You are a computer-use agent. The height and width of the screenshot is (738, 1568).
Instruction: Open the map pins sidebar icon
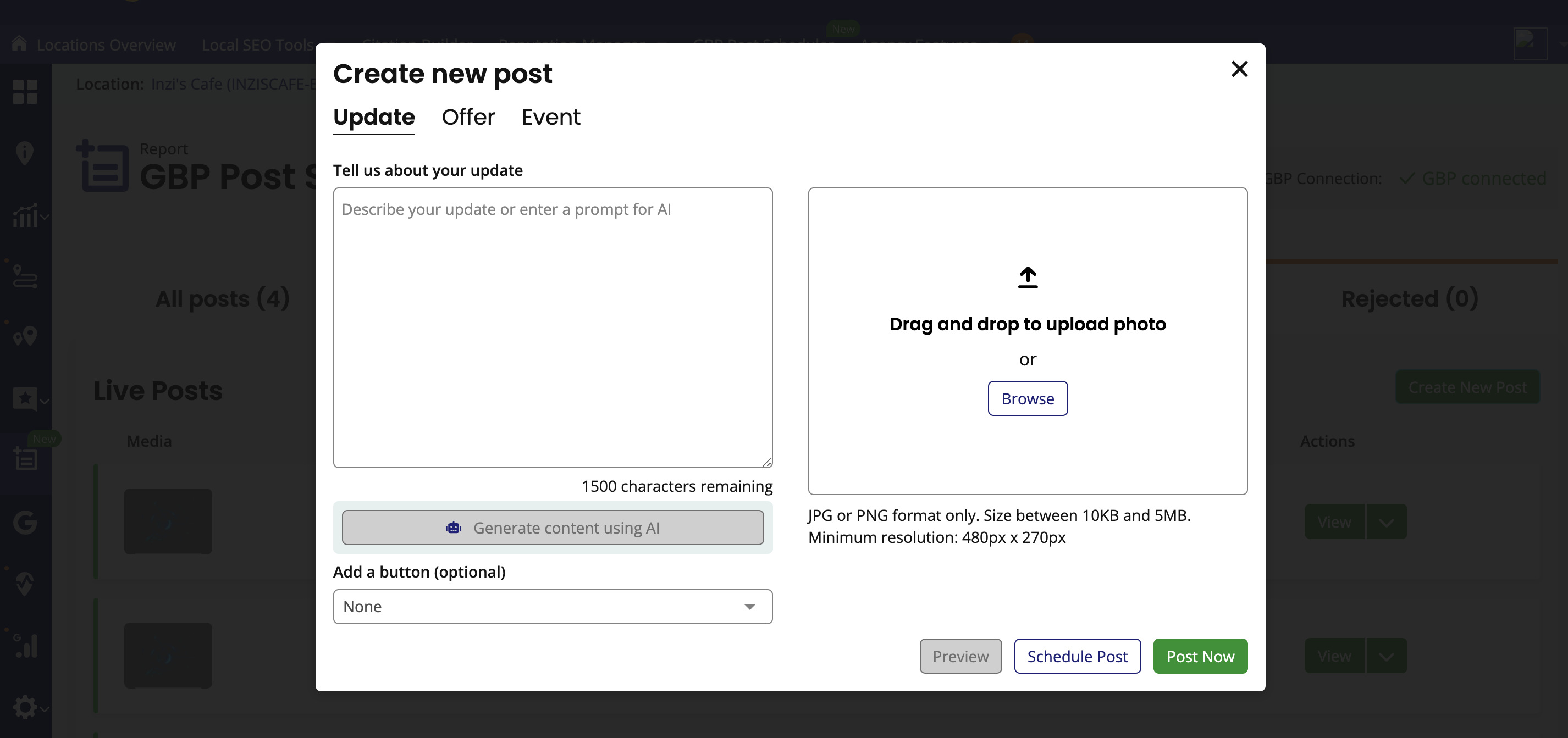click(x=25, y=336)
